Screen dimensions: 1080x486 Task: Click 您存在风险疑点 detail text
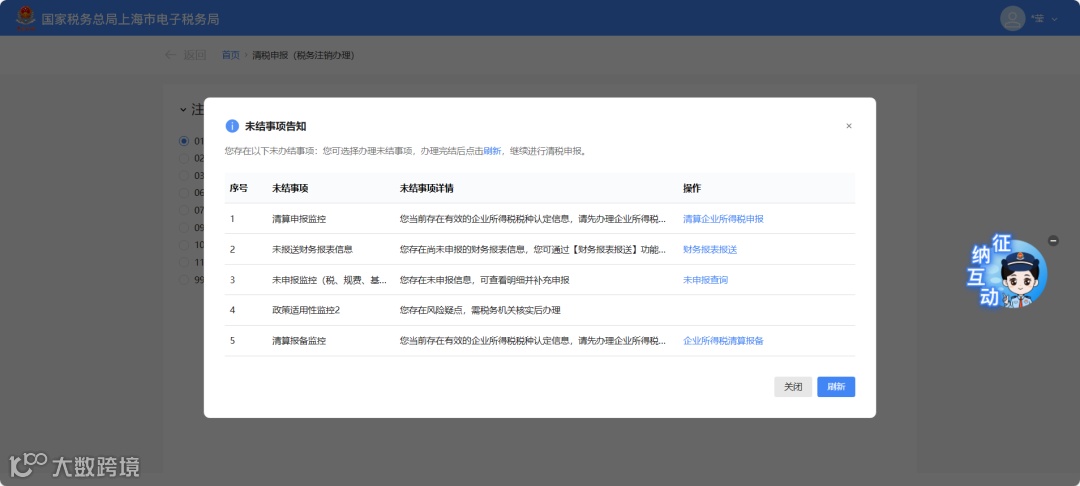480,310
